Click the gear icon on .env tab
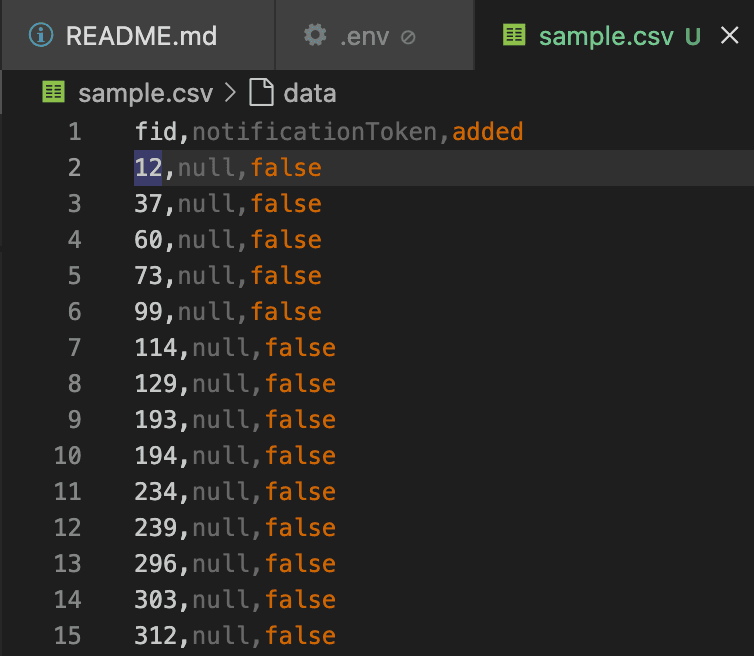The height and width of the screenshot is (656, 754). [x=315, y=35]
